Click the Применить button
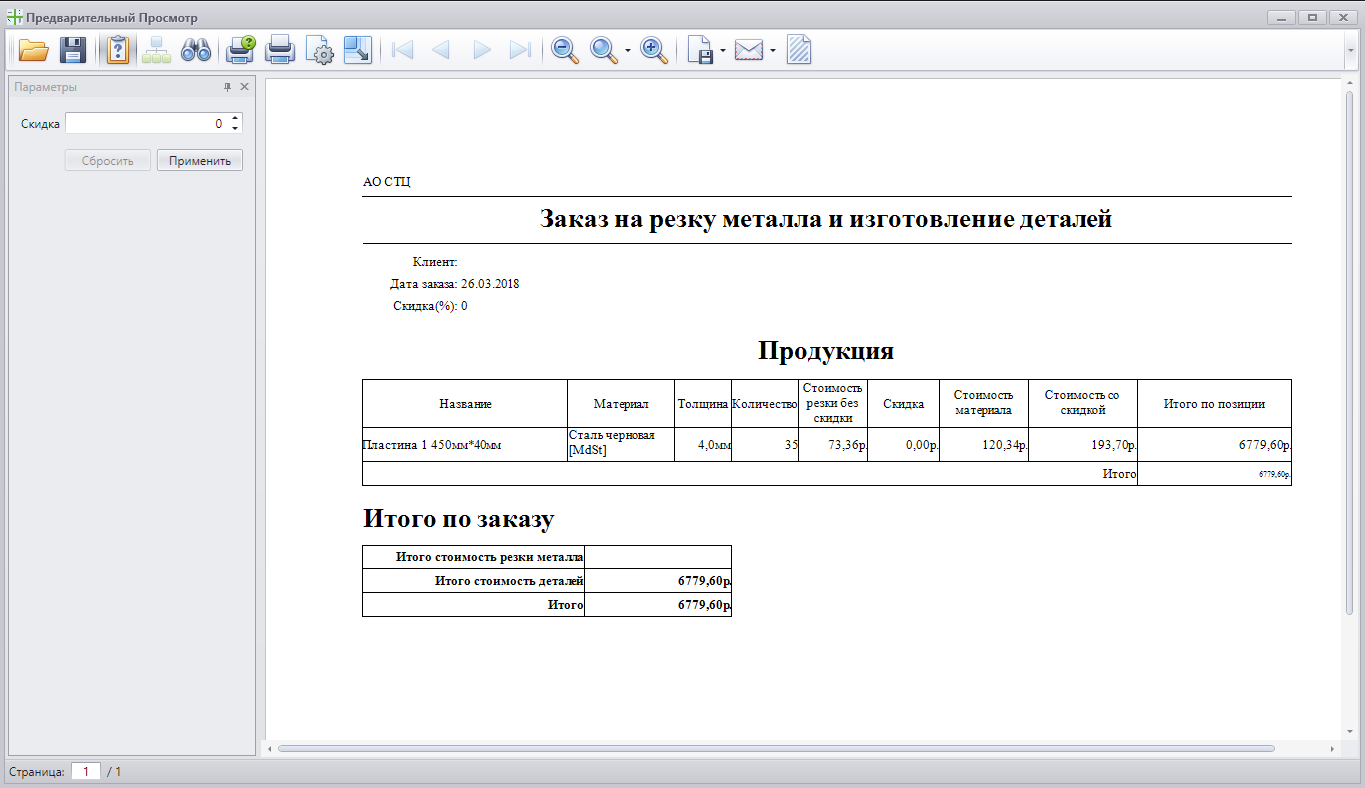Image resolution: width=1365 pixels, height=788 pixels. click(200, 160)
